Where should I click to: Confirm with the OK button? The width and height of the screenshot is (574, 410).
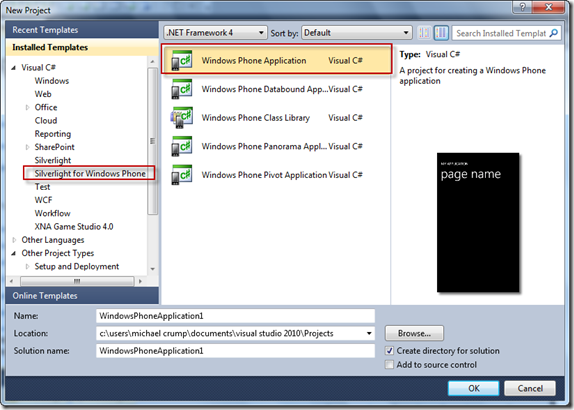pyautogui.click(x=473, y=388)
